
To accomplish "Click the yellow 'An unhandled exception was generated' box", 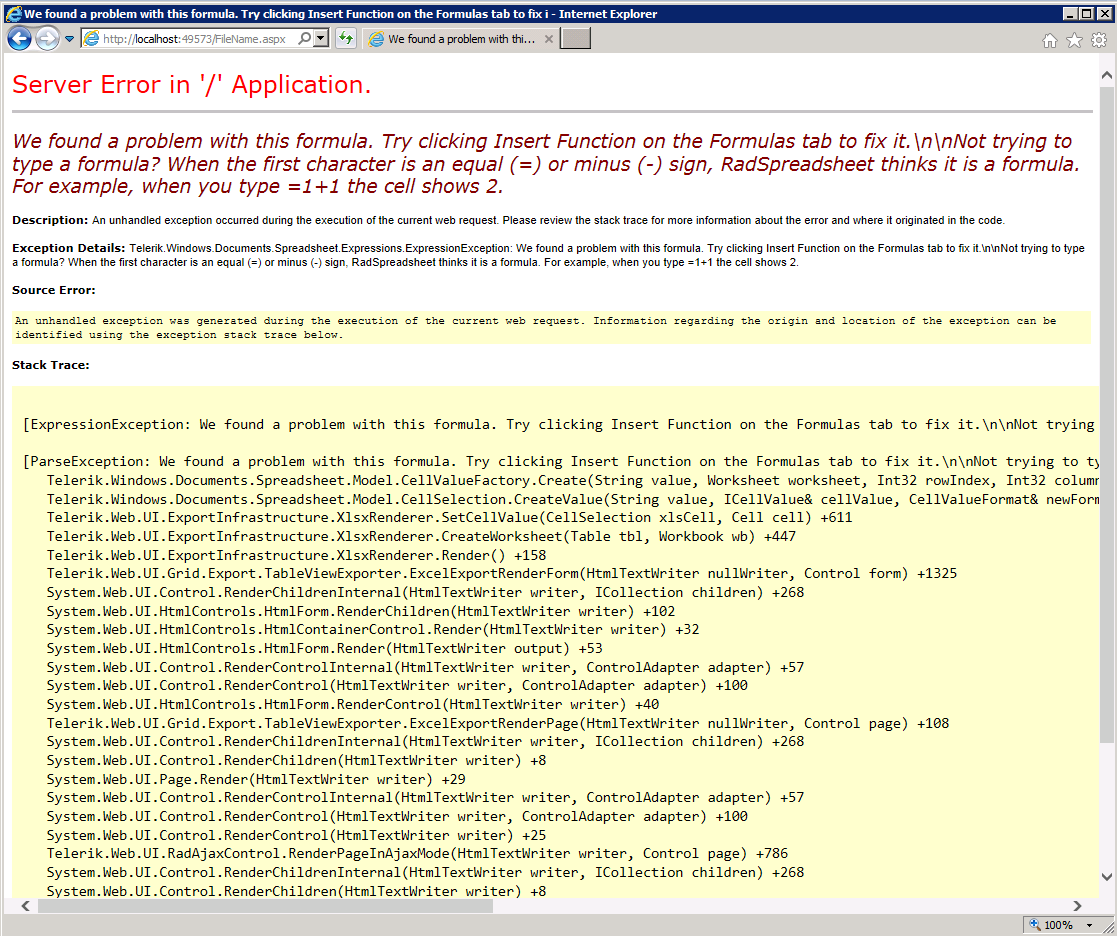I will tap(551, 328).
